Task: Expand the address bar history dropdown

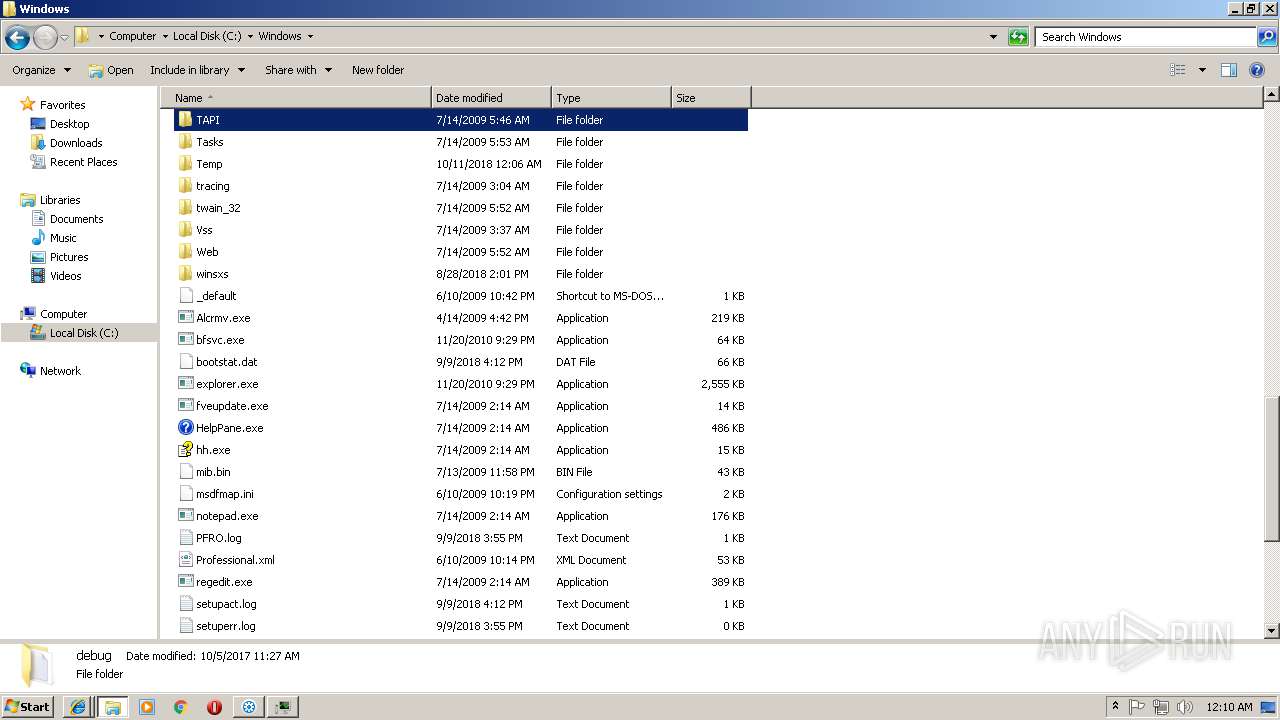Action: (993, 37)
